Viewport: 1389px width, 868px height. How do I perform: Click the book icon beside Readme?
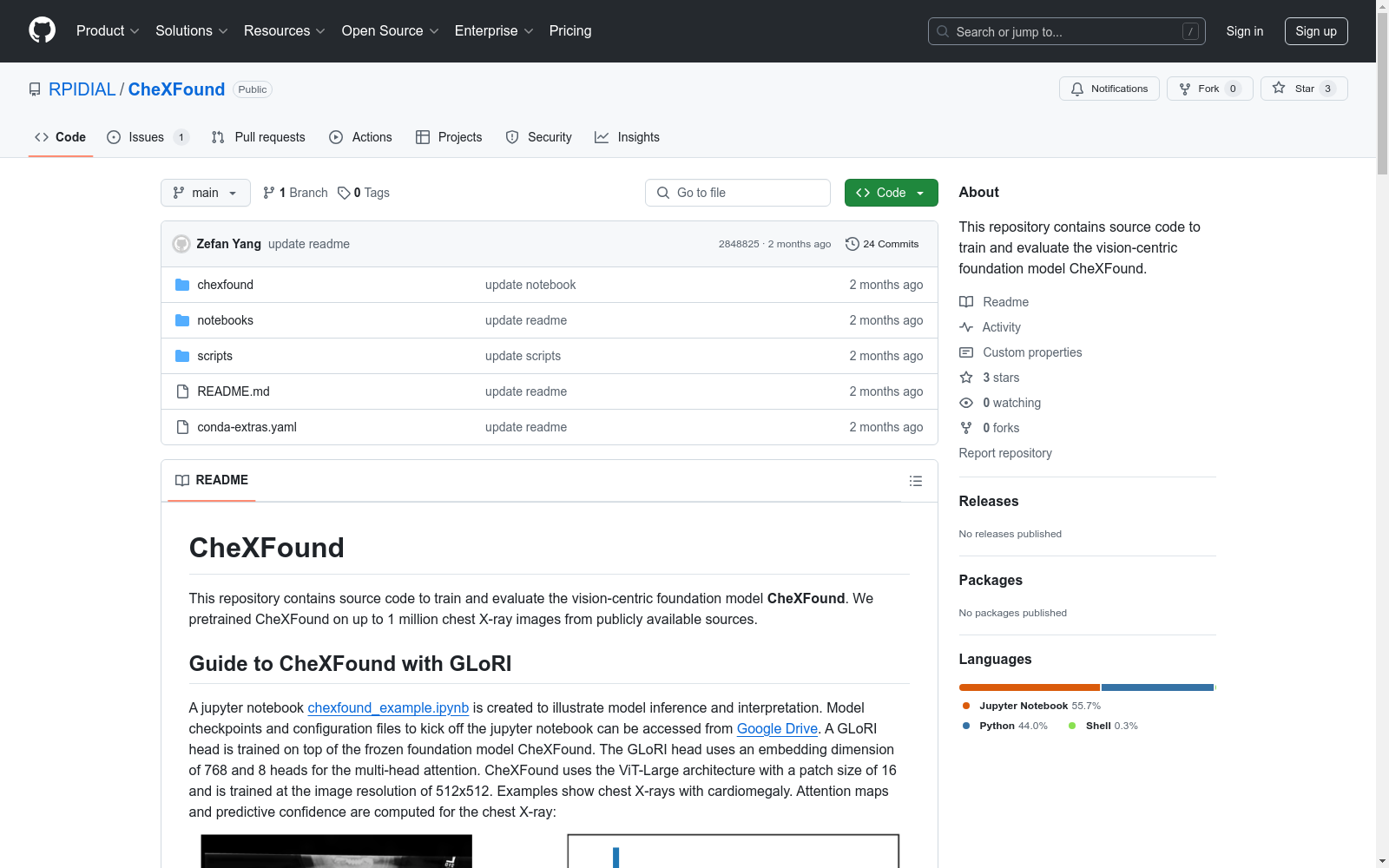(x=966, y=302)
